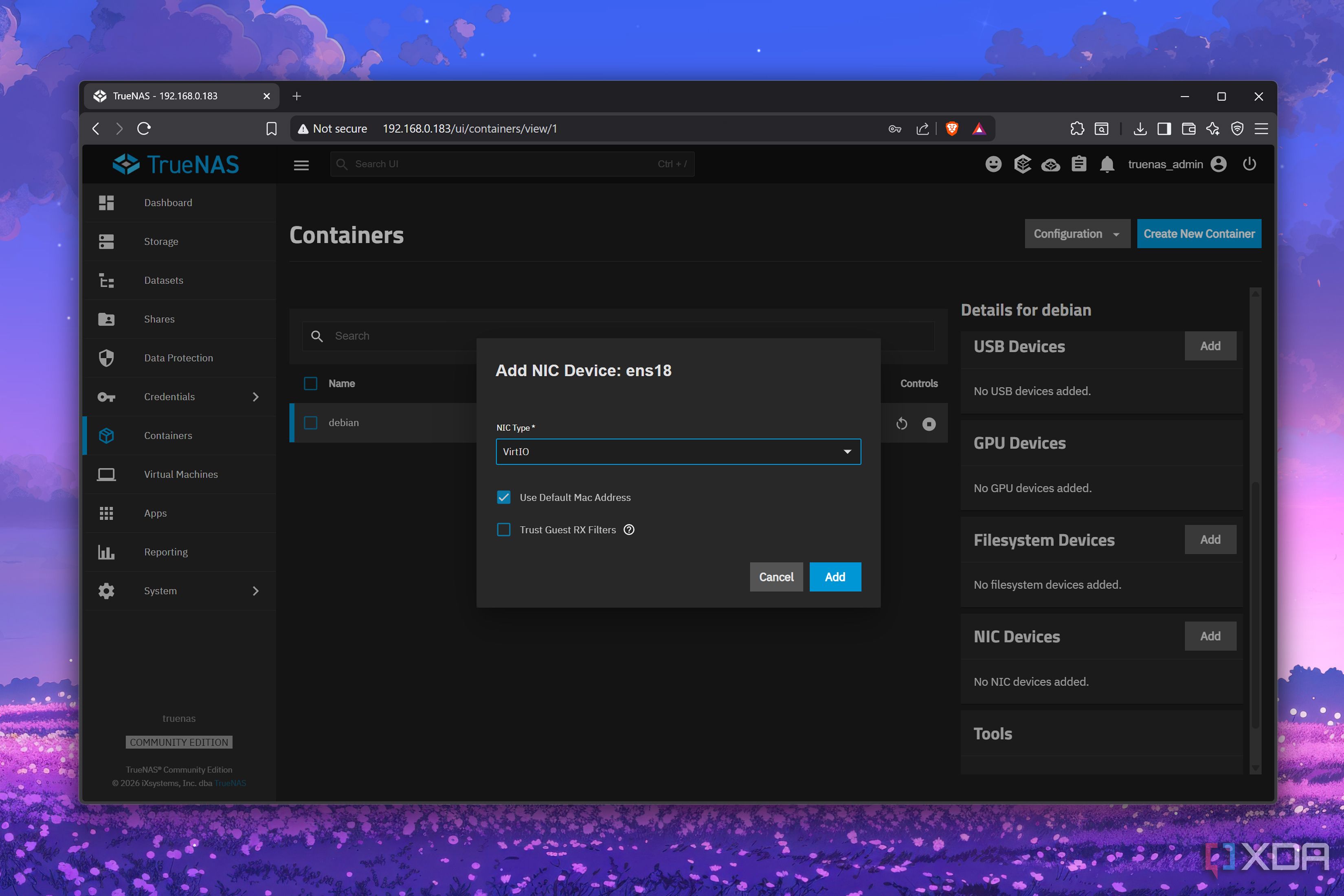Reload the page with the refresh icon

point(143,129)
